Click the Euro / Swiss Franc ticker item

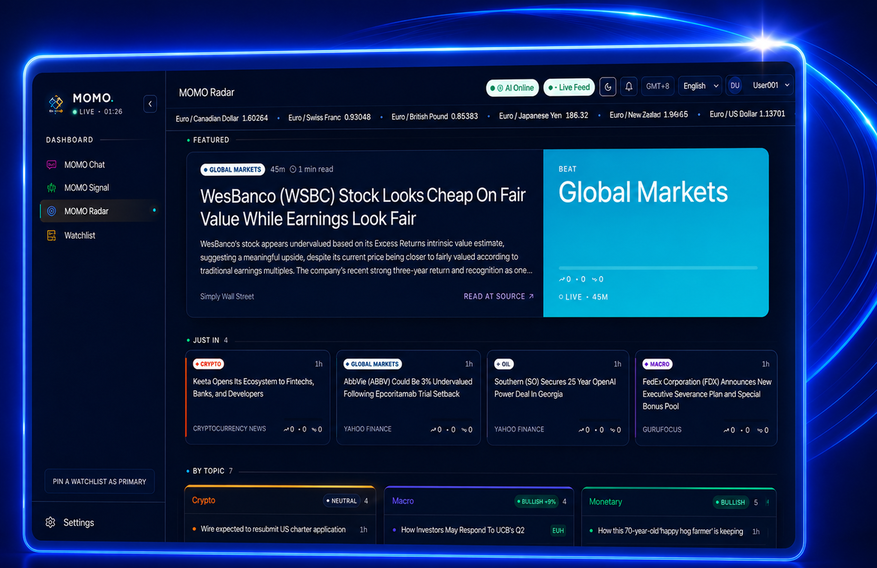329,117
